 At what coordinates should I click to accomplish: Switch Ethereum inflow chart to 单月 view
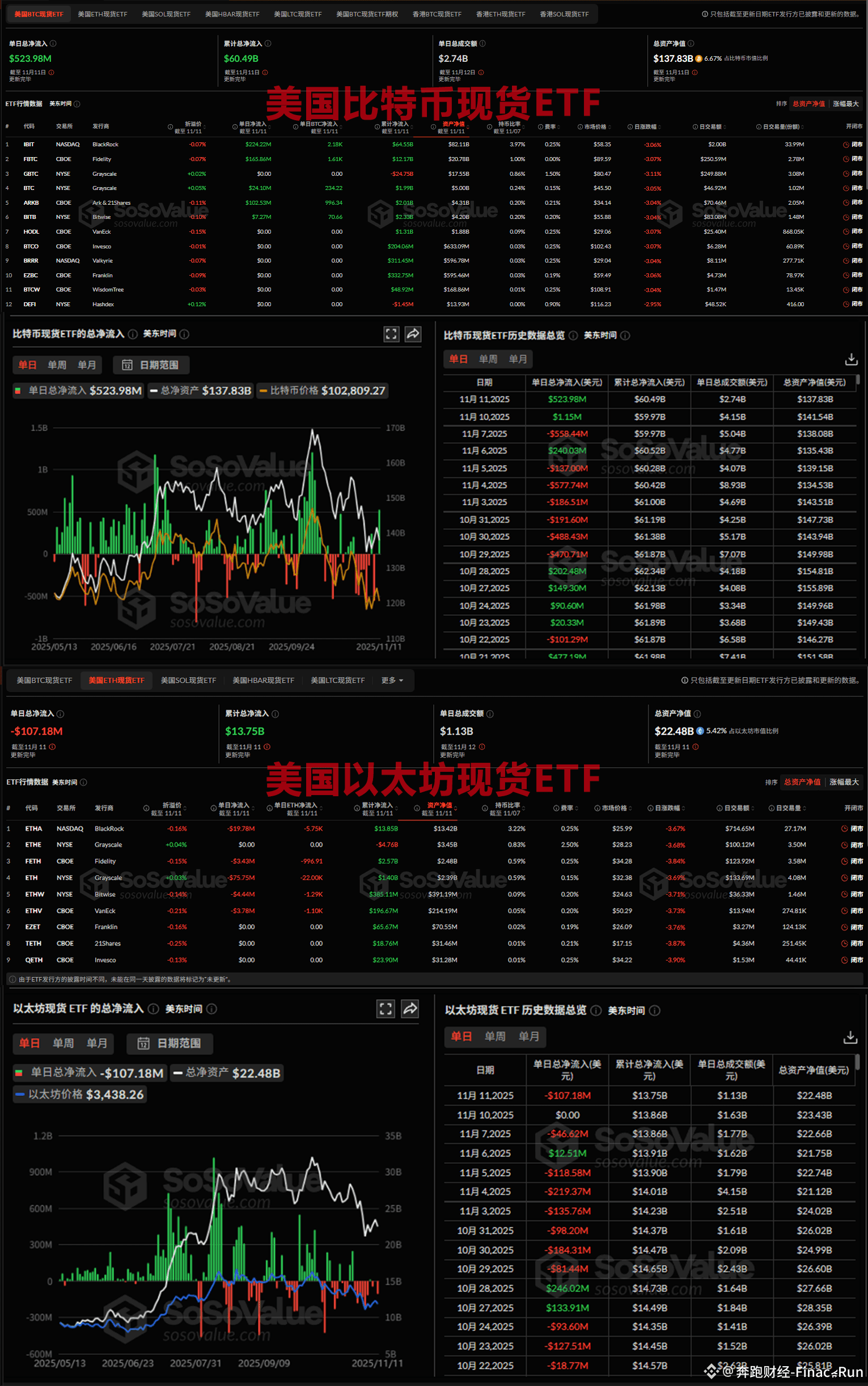(97, 1043)
